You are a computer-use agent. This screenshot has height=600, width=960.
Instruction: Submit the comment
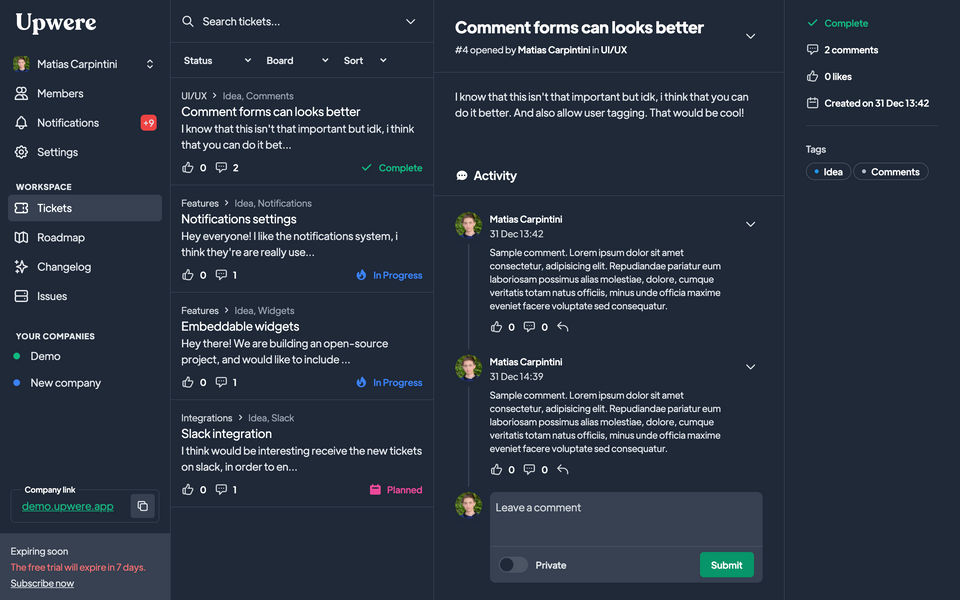tap(726, 565)
